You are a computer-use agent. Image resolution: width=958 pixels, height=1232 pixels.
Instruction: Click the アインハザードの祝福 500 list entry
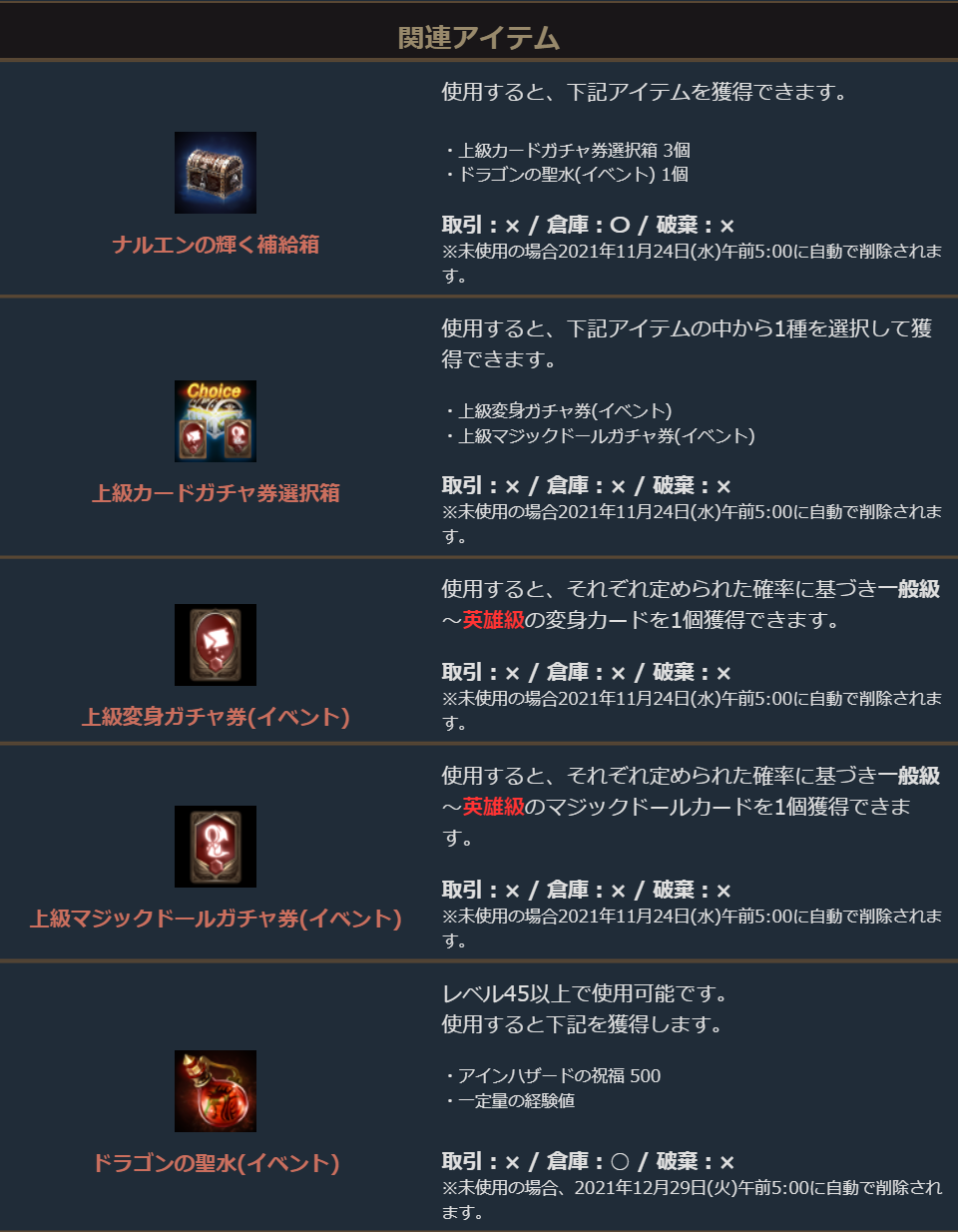coord(552,1076)
